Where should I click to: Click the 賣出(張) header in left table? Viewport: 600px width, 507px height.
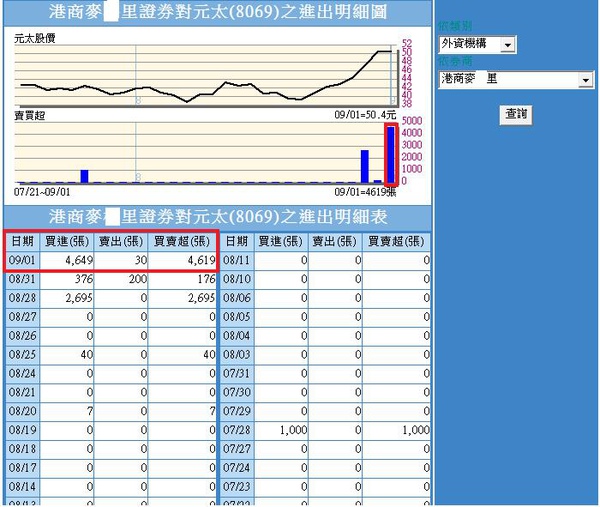121,241
